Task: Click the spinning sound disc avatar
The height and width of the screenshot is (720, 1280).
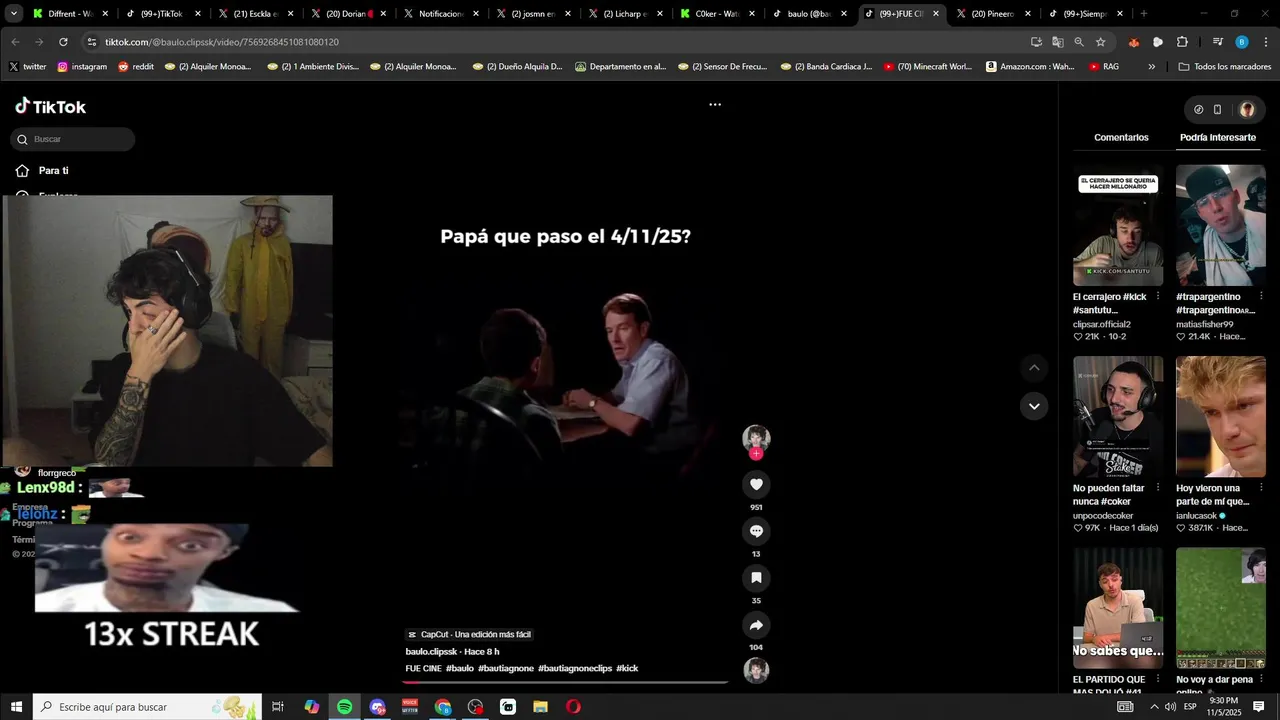Action: 756,670
